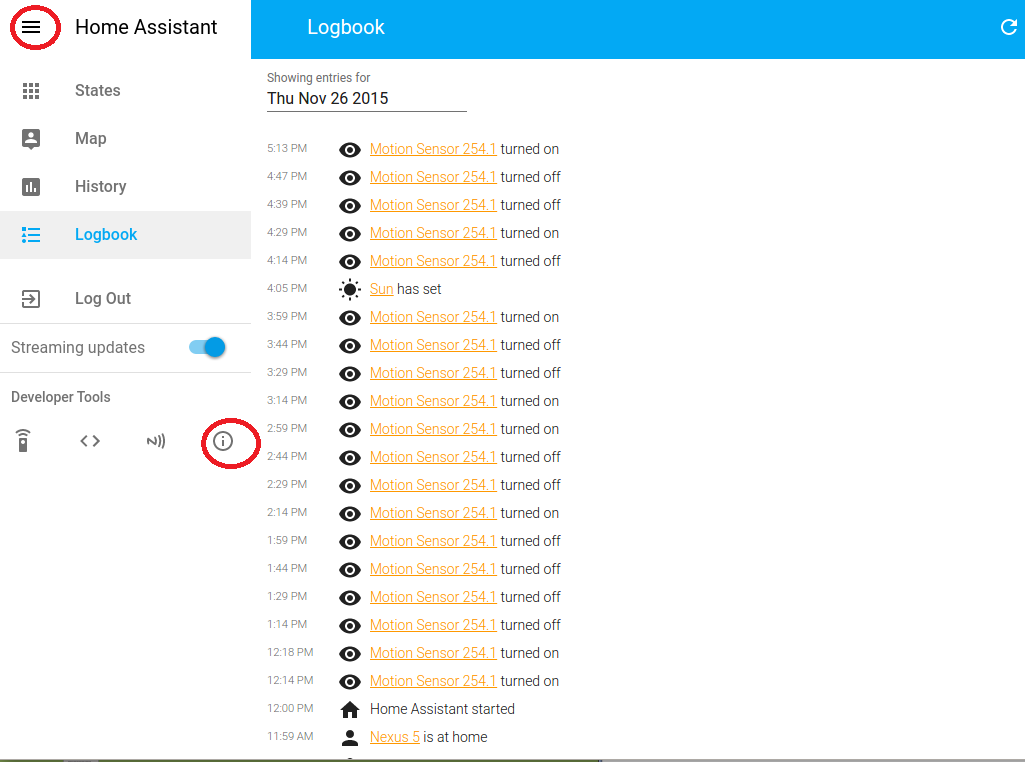
Task: Switch to the States view
Action: pyautogui.click(x=97, y=90)
